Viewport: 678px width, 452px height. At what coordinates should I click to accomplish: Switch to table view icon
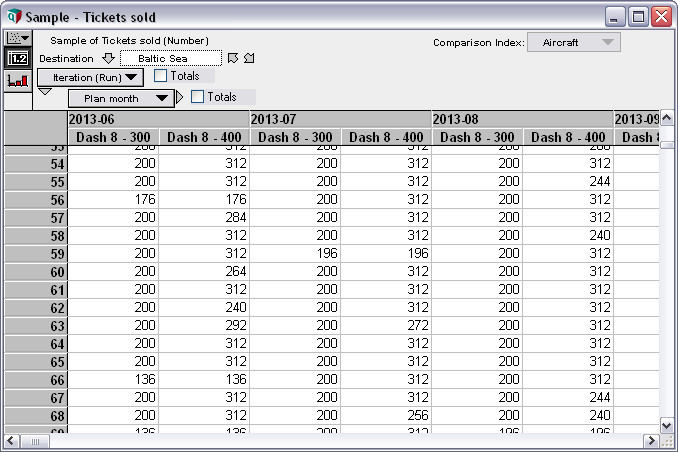click(x=17, y=59)
